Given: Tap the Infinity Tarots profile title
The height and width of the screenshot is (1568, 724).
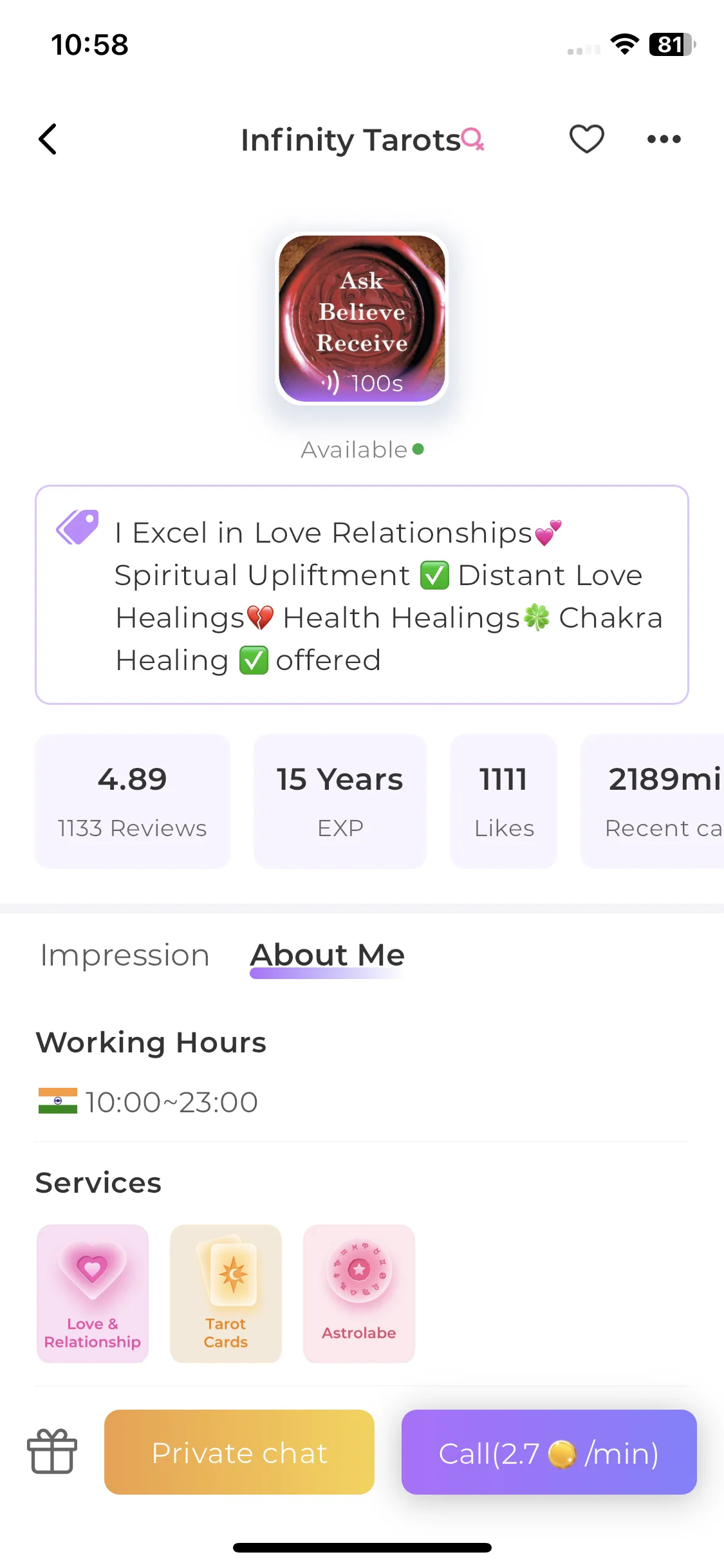Looking at the screenshot, I should tap(351, 140).
